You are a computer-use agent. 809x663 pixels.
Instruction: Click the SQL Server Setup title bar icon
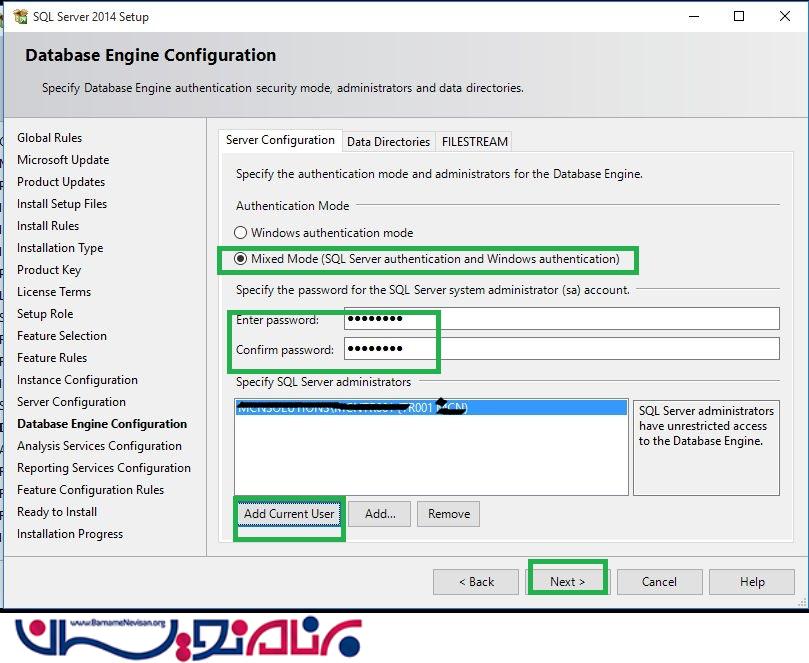(x=20, y=17)
